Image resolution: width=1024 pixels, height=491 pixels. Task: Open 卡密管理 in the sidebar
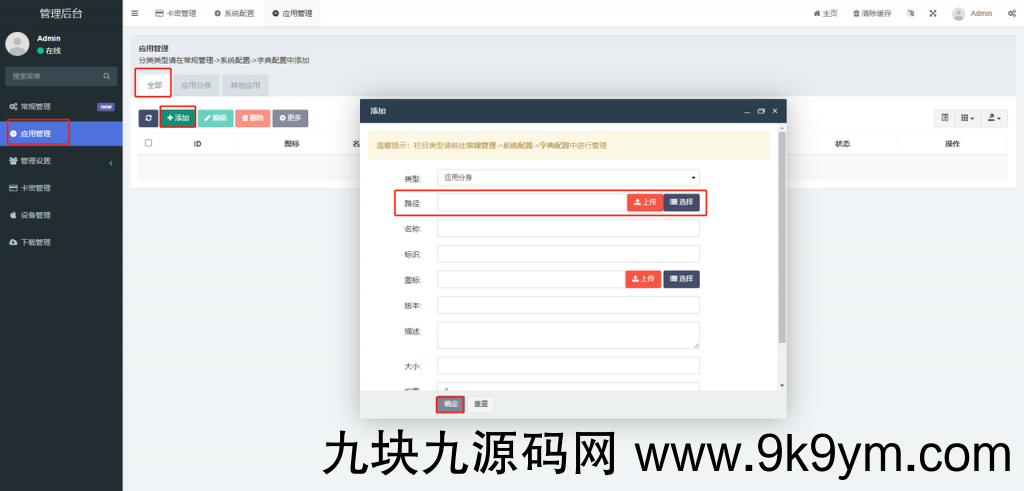[61, 188]
